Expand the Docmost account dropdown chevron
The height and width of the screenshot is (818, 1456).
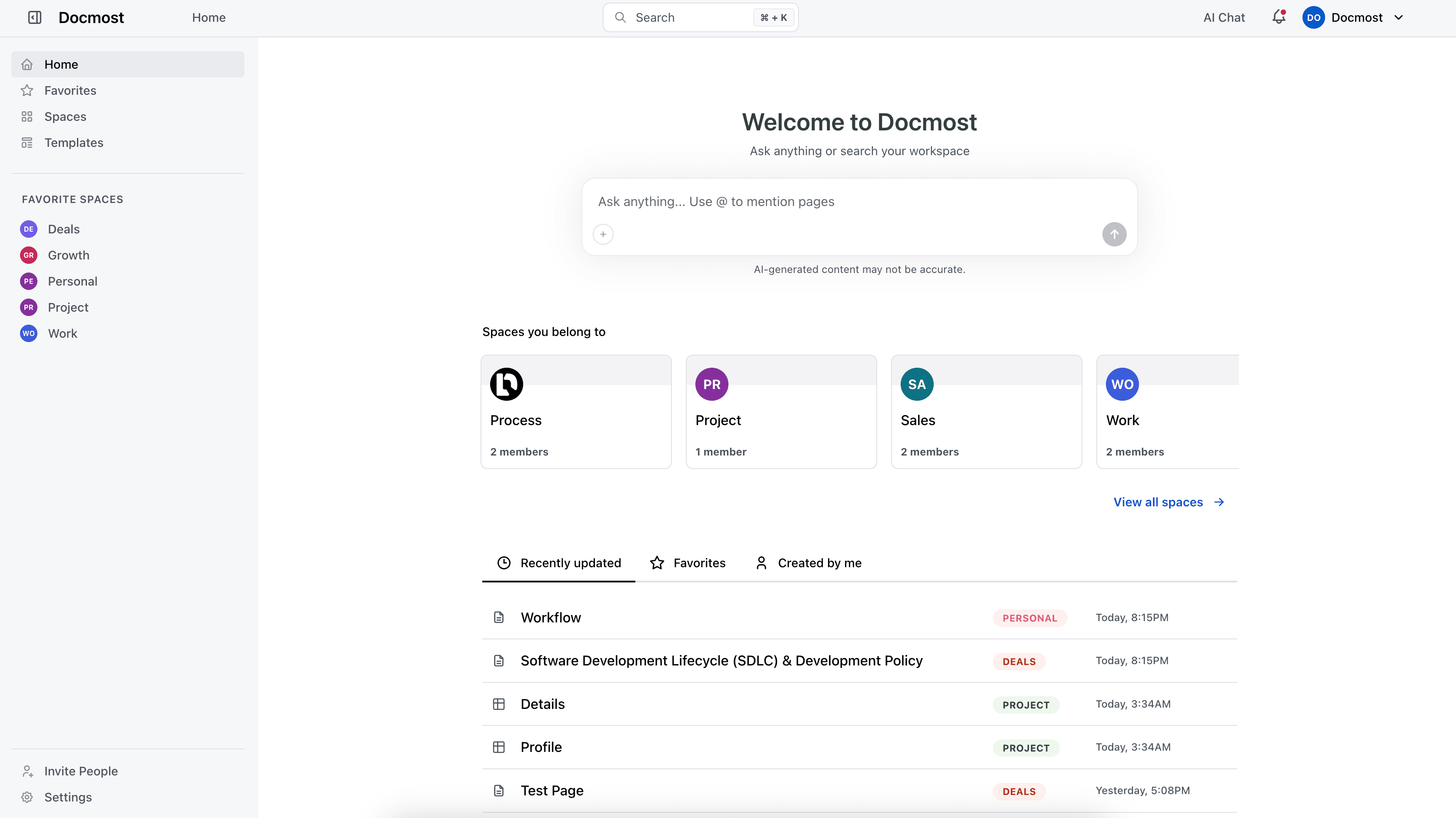pyautogui.click(x=1399, y=17)
